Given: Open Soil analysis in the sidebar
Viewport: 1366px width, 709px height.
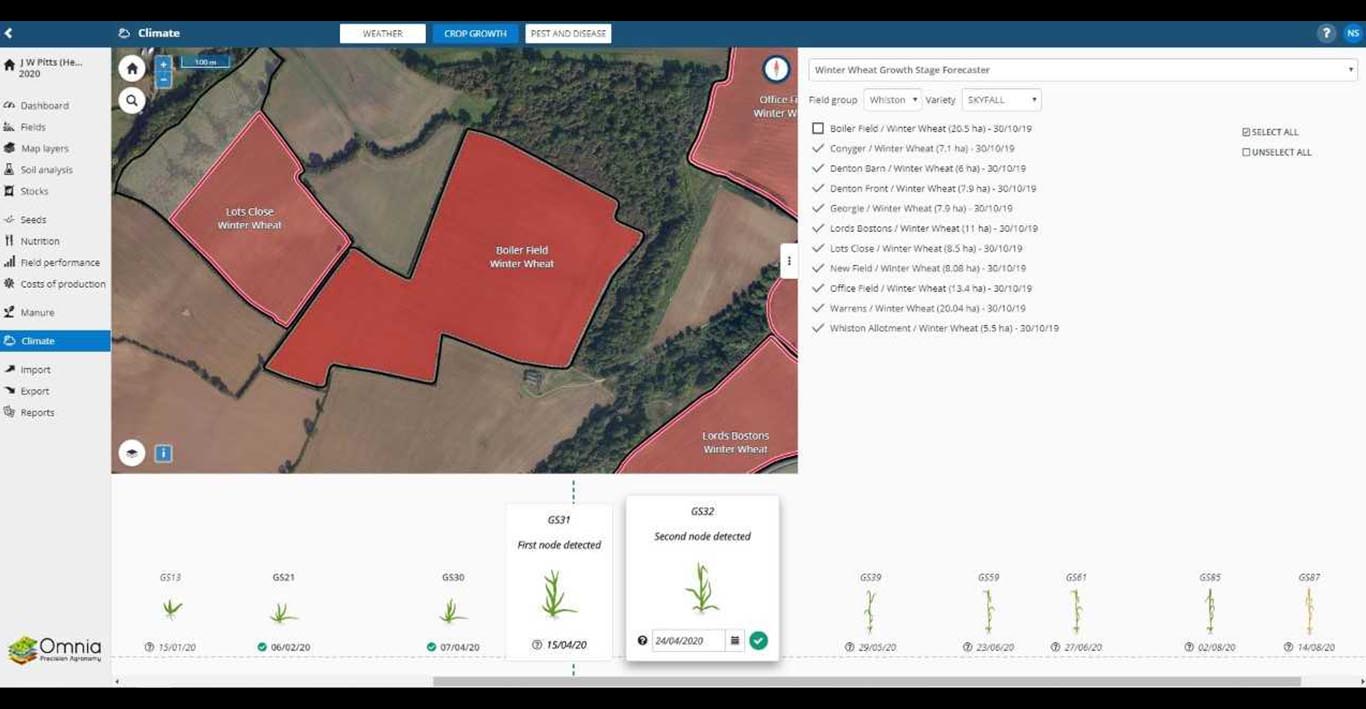Looking at the screenshot, I should tap(46, 170).
